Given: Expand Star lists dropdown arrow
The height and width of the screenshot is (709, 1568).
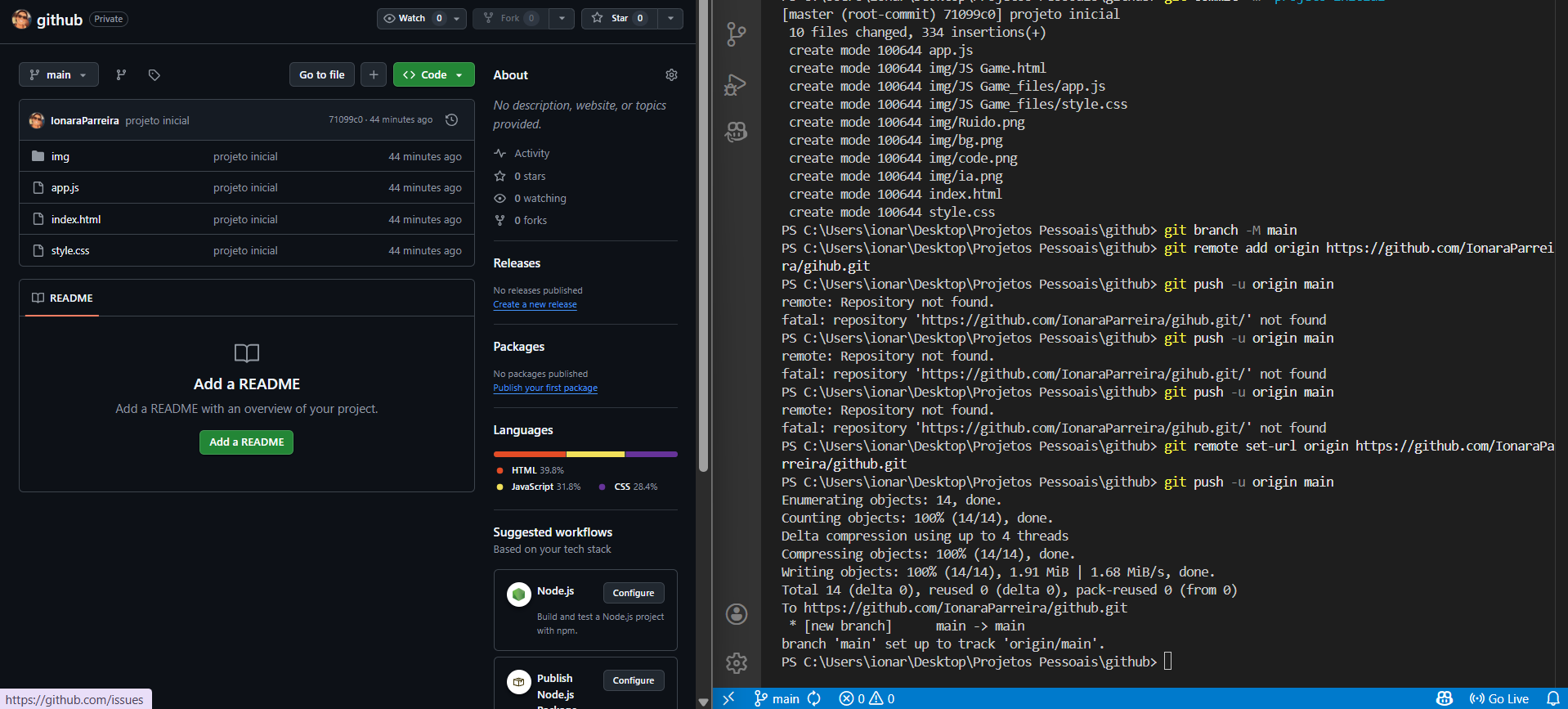Looking at the screenshot, I should 670,18.
